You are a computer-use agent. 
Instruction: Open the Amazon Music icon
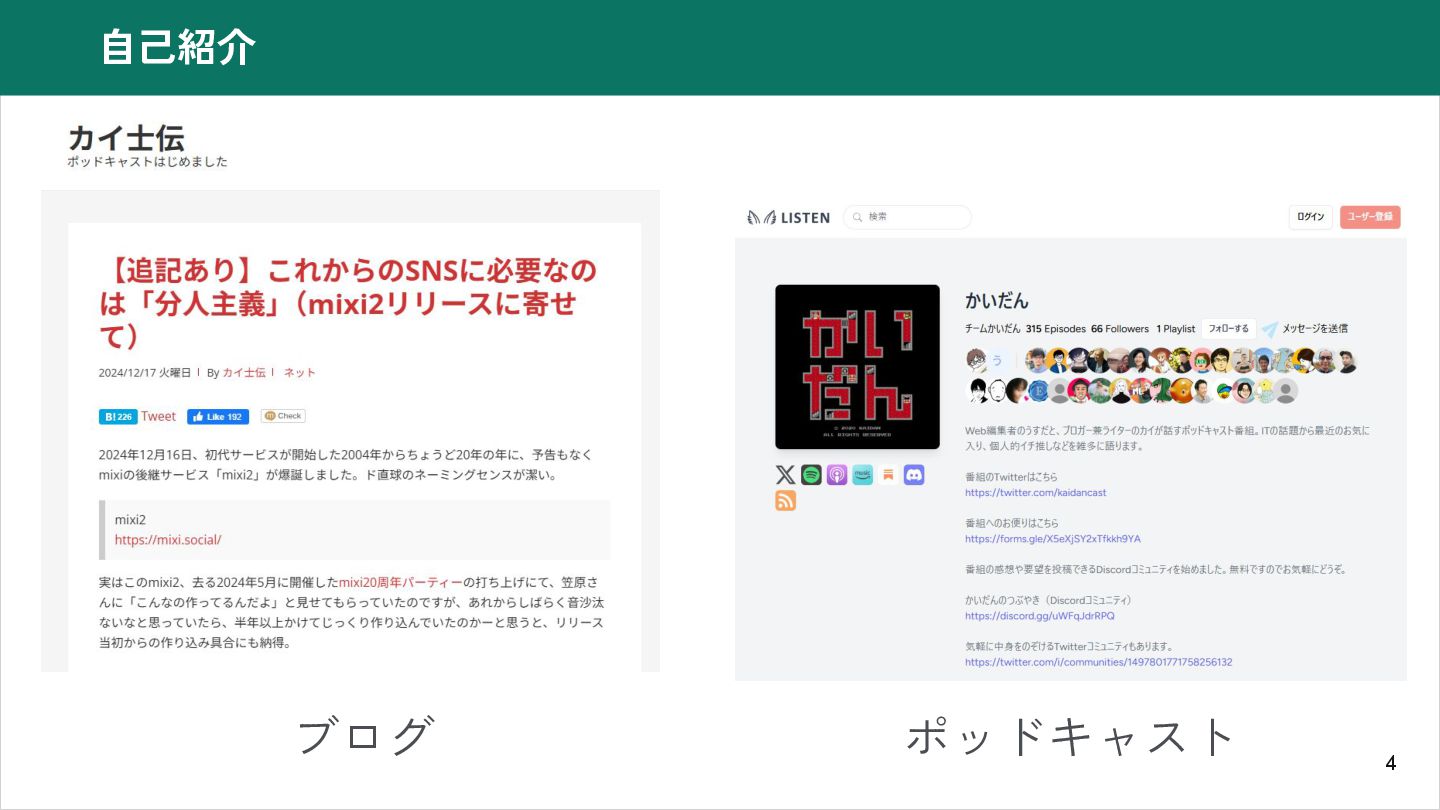click(862, 475)
